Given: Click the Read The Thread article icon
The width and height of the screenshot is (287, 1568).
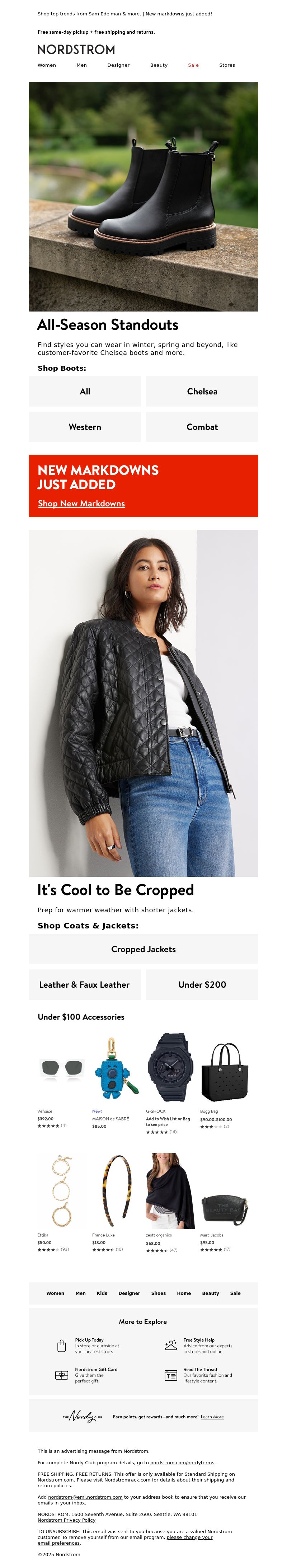Looking at the screenshot, I should 171,1376.
